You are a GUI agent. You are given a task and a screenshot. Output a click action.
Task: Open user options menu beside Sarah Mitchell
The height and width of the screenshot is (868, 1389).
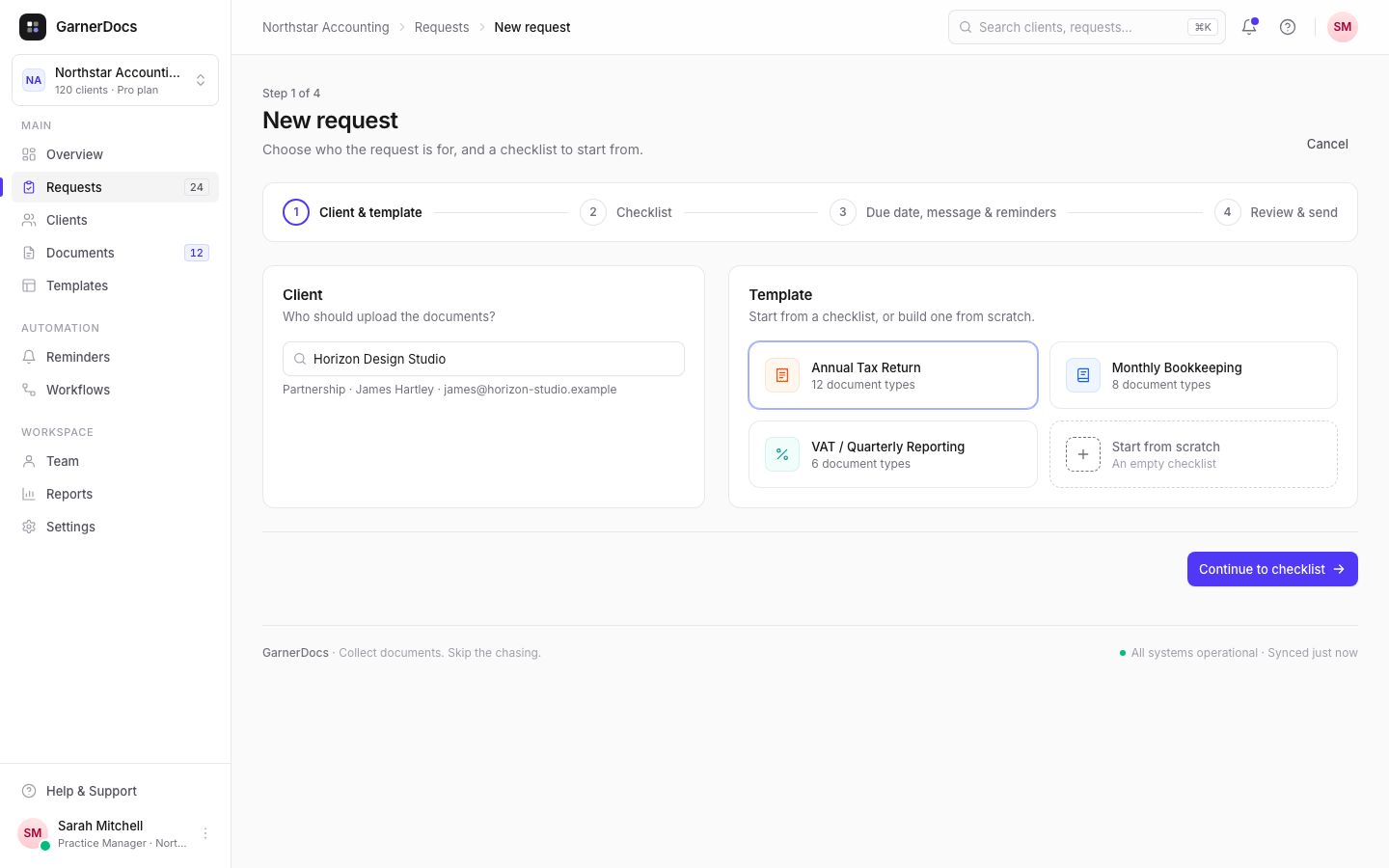point(205,833)
